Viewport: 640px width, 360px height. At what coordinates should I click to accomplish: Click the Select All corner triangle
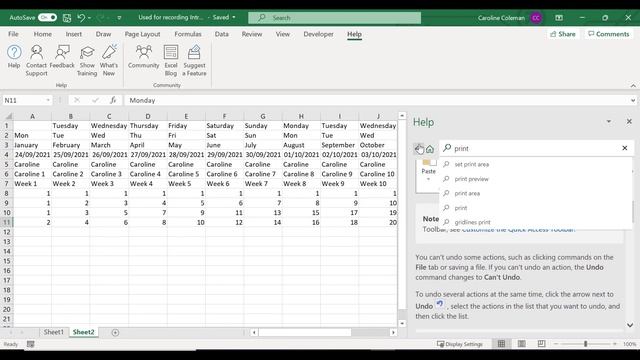pos(8,116)
